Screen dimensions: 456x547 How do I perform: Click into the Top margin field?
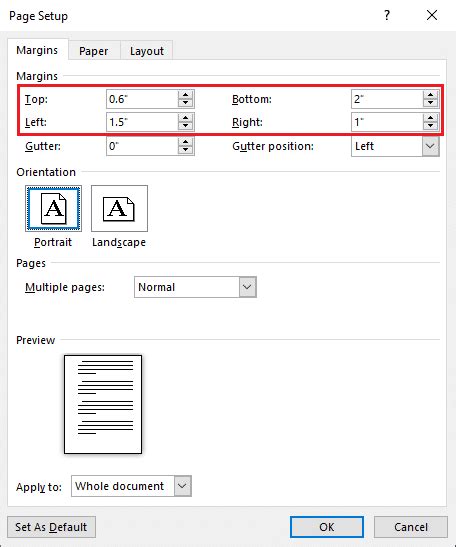(142, 99)
